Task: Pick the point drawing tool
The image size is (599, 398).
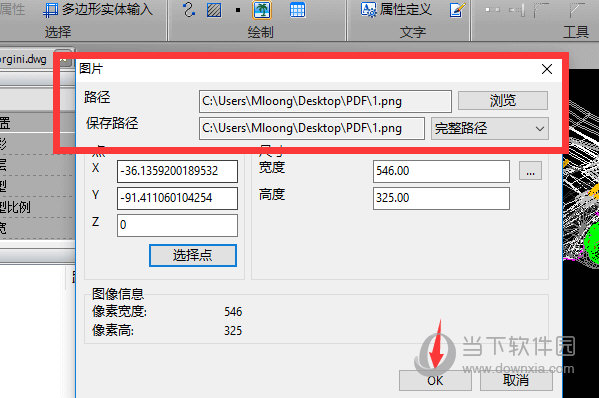Action: click(x=238, y=10)
